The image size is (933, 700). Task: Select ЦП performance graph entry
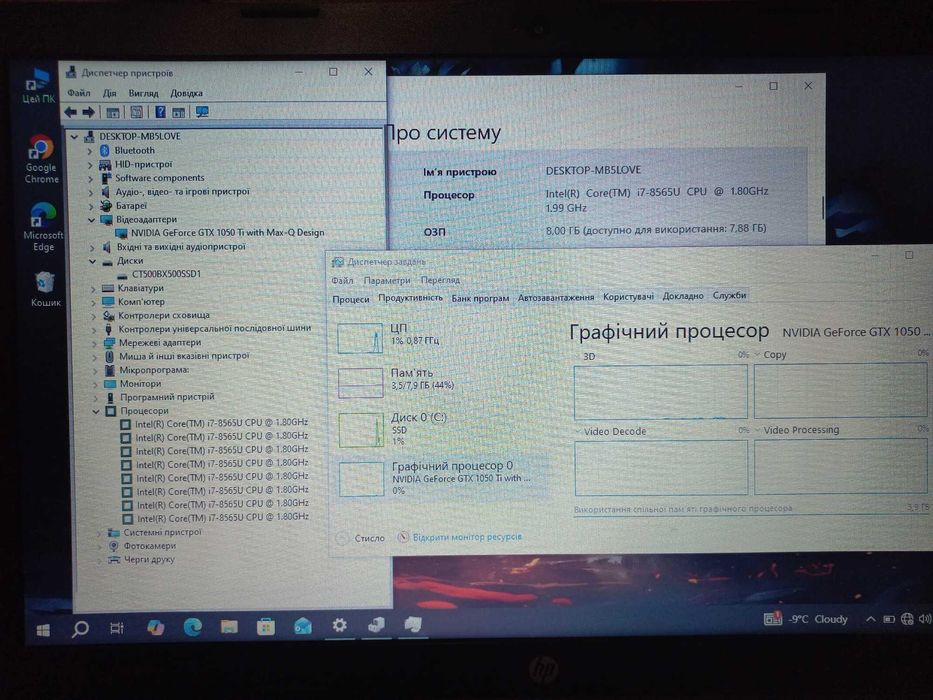pyautogui.click(x=440, y=338)
